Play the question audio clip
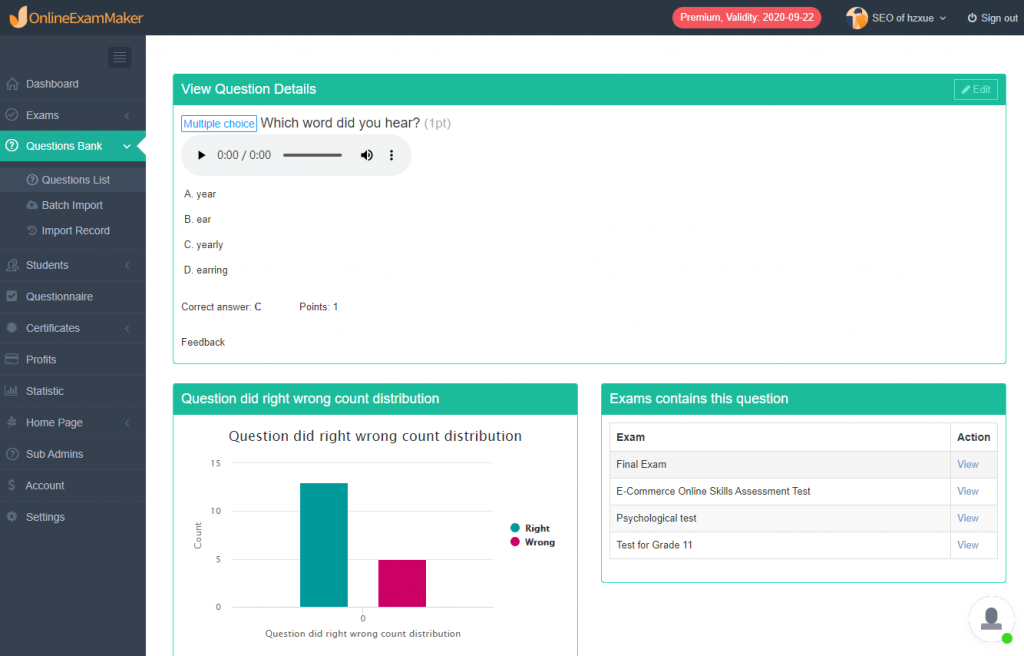Viewport: 1024px width, 656px height. 201,156
